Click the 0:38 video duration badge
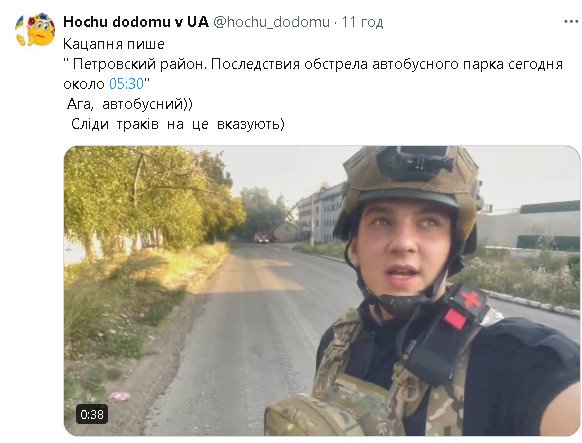 click(92, 414)
